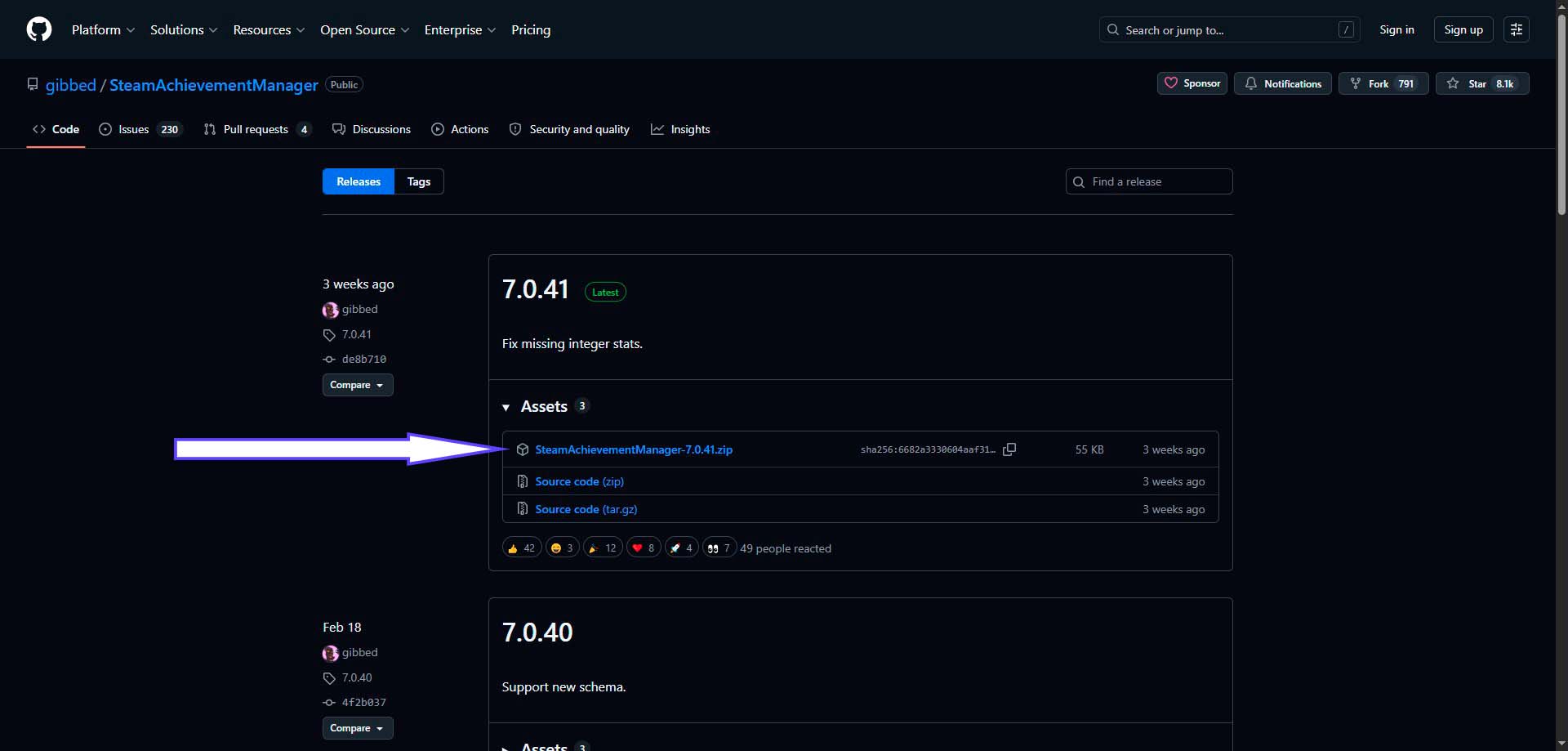Add heart reaction with 8 votes
Screen dimensions: 1568x751
point(644,548)
